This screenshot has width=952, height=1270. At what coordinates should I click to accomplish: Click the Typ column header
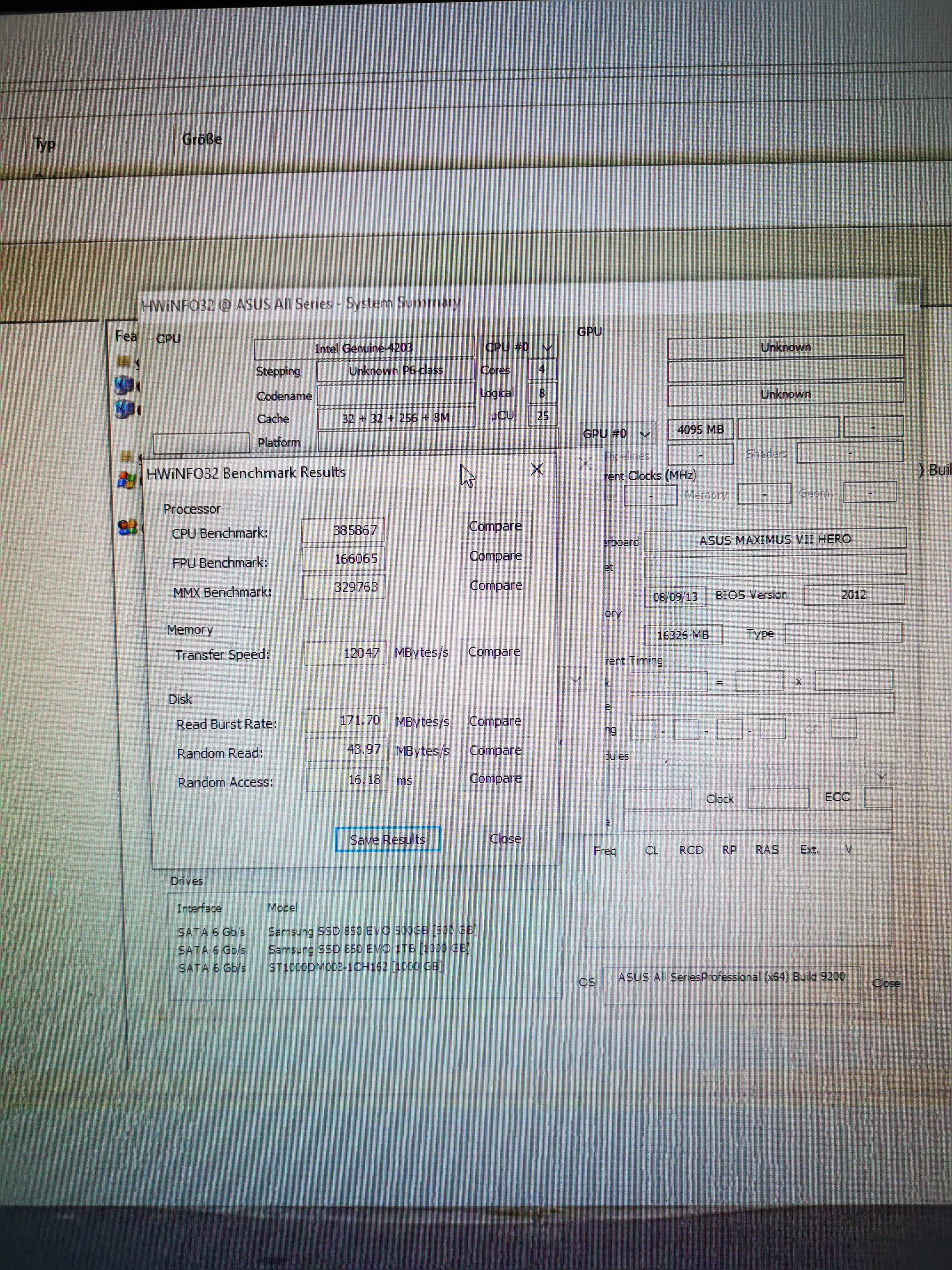45,144
